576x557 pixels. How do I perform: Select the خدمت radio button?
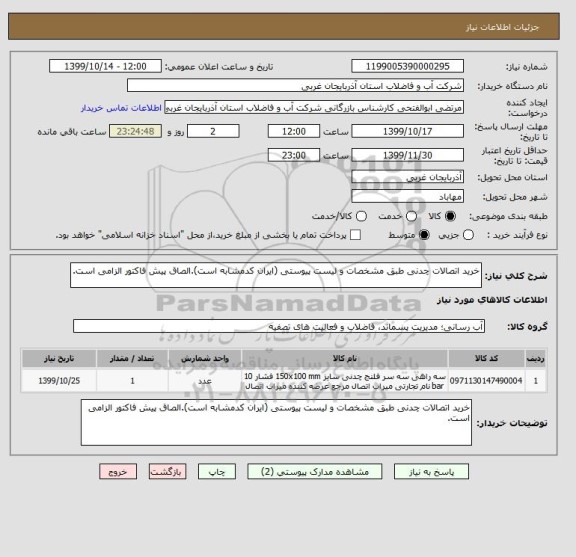(x=411, y=216)
